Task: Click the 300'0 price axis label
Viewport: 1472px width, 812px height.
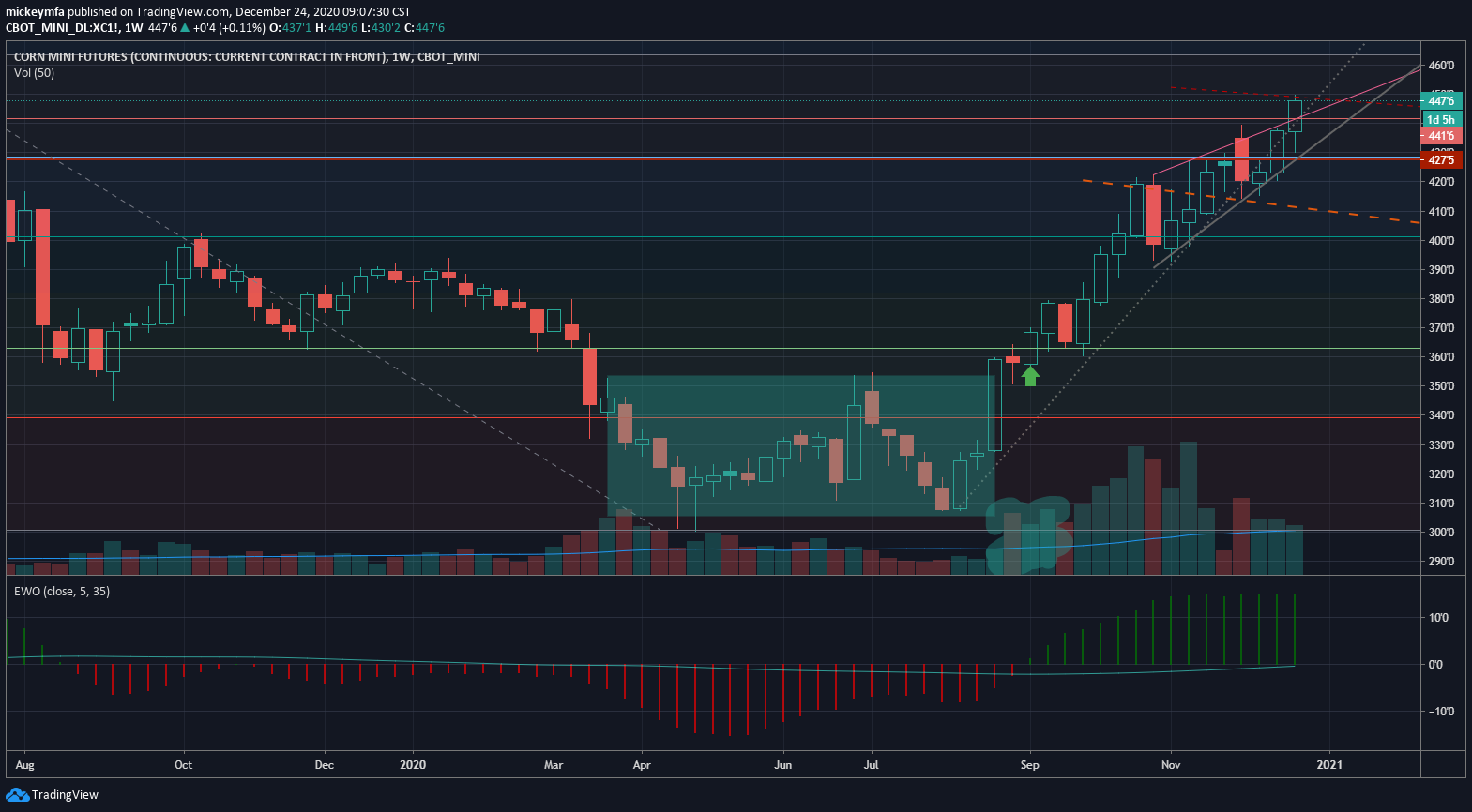Action: click(x=1441, y=533)
